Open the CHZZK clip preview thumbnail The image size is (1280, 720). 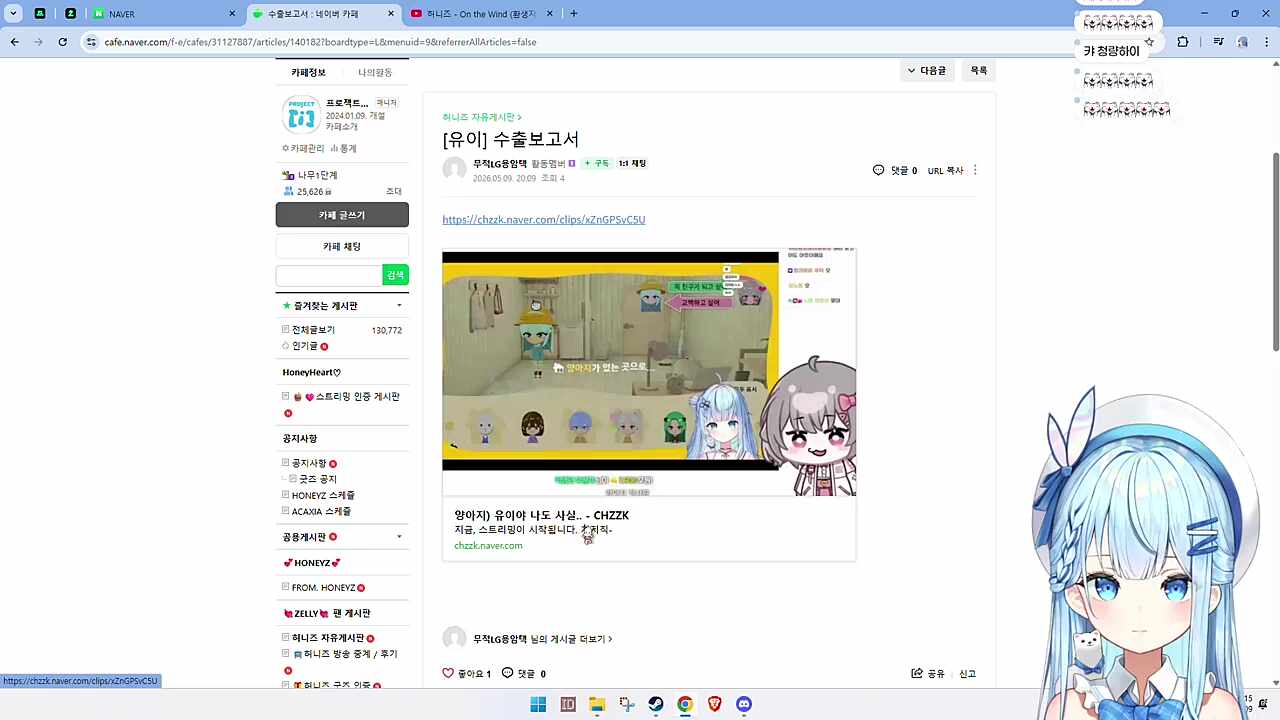649,373
